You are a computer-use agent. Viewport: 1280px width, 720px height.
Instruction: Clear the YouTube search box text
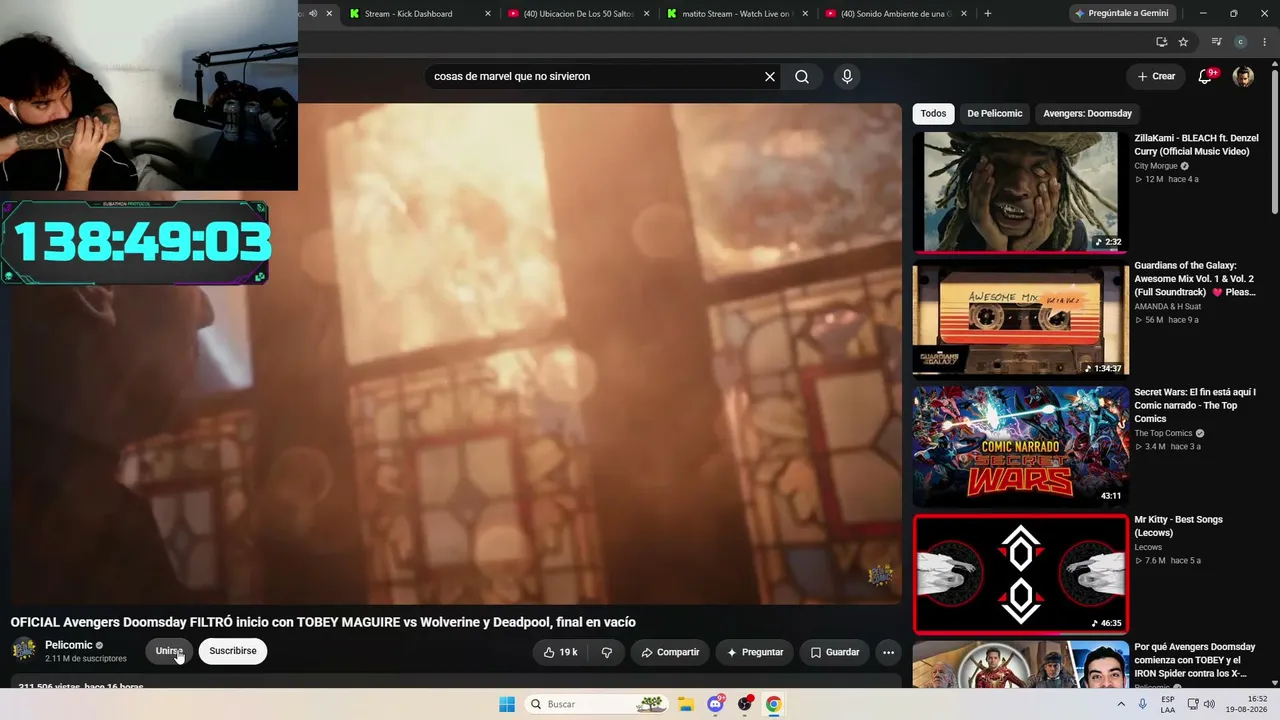(770, 77)
